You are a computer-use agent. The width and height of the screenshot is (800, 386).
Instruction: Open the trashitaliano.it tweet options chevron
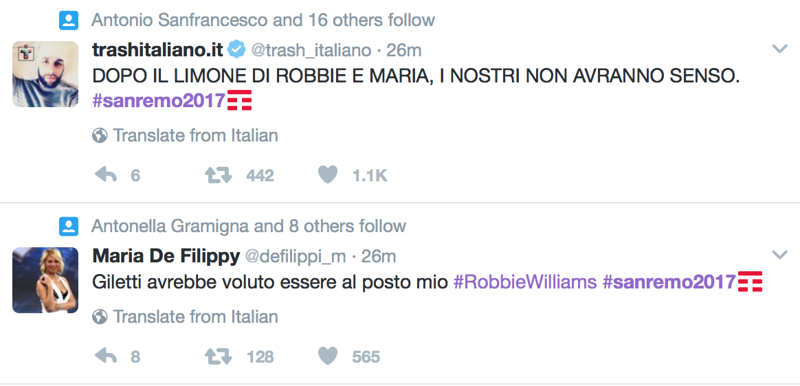pyautogui.click(x=780, y=49)
